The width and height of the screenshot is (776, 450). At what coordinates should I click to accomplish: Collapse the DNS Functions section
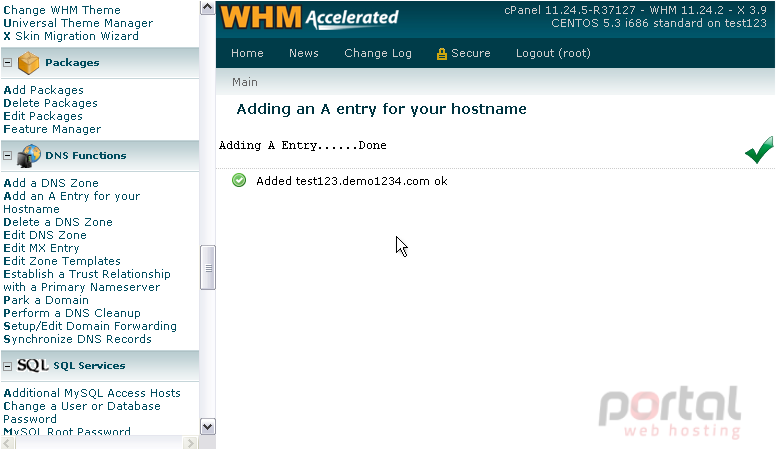click(x=7, y=156)
